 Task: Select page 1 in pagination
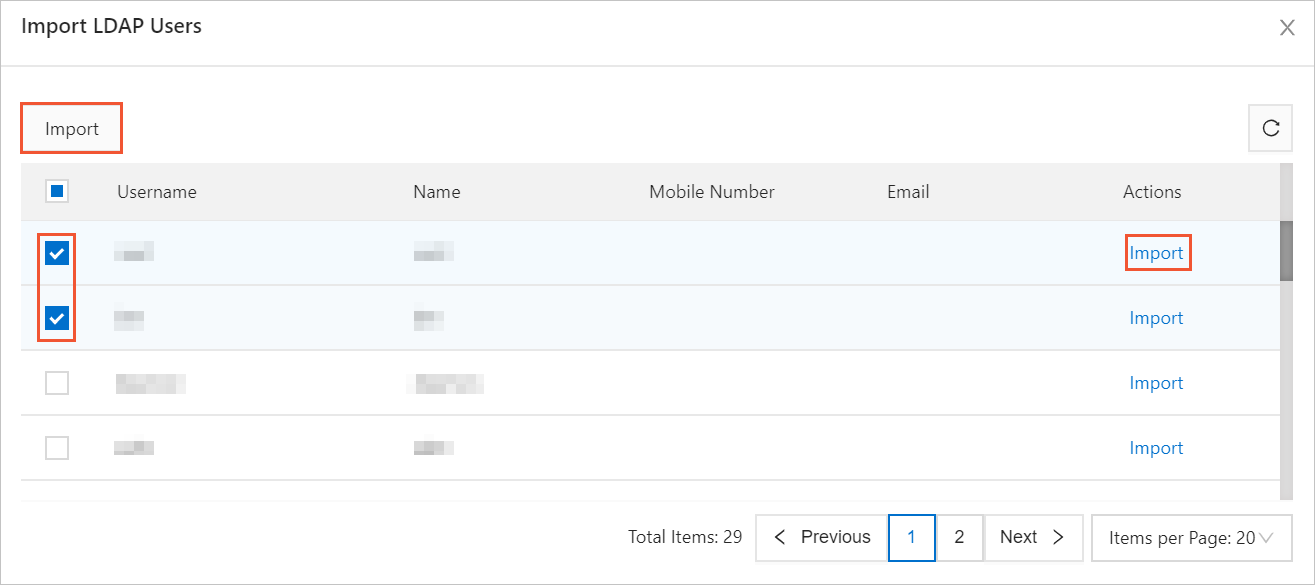912,537
